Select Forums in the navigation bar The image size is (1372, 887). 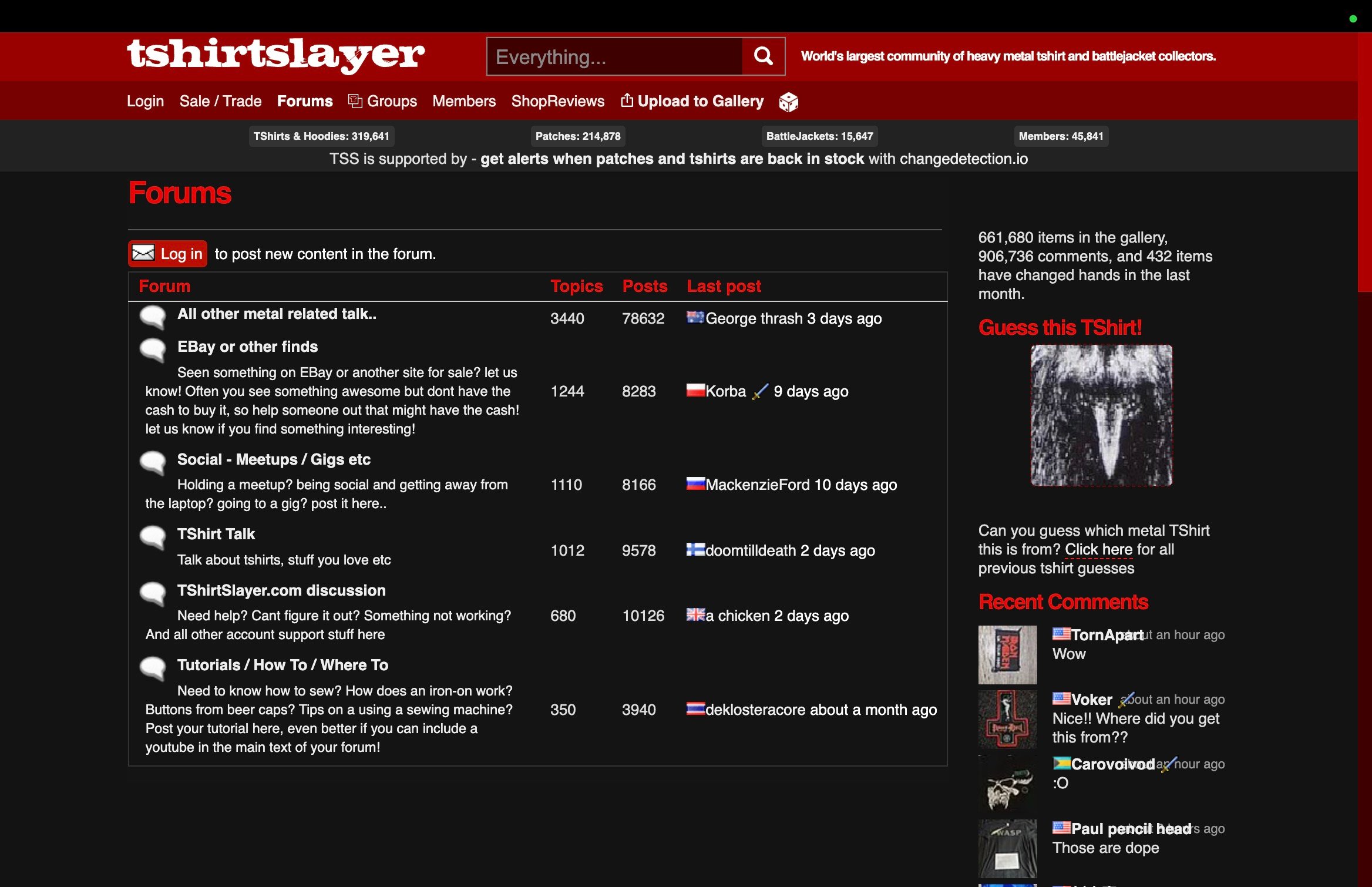(x=305, y=101)
